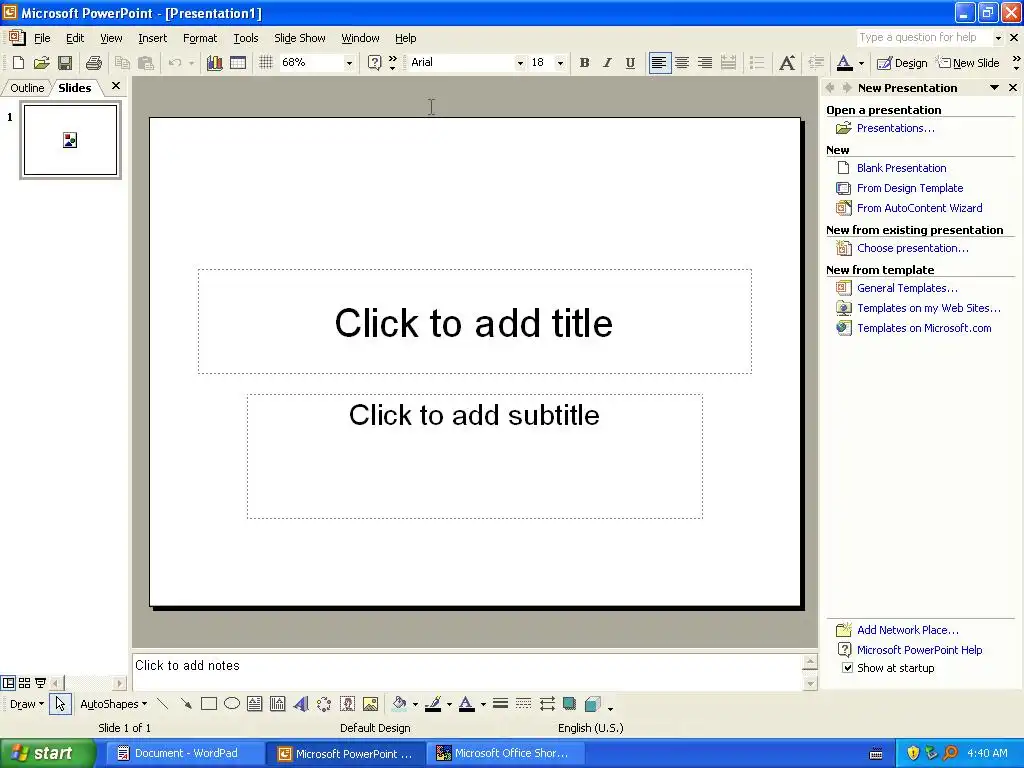The width and height of the screenshot is (1024, 768).
Task: Click the Increase Font Size icon
Action: tap(787, 63)
